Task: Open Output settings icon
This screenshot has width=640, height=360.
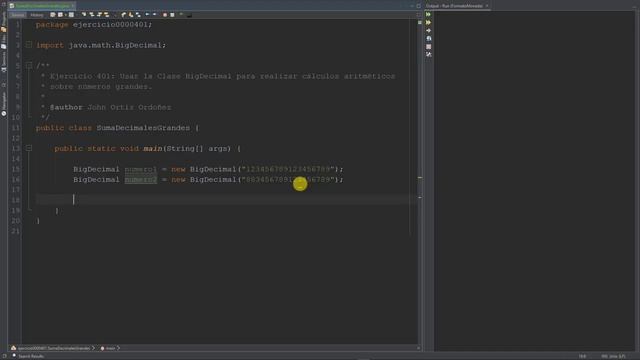Action: pyautogui.click(x=429, y=54)
